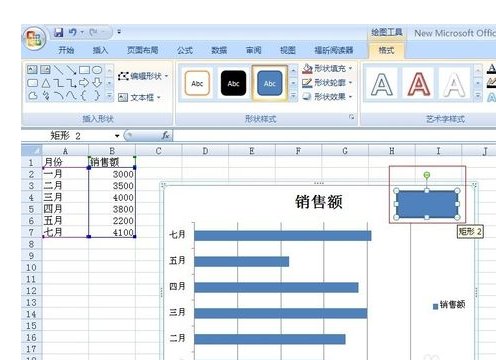Select the cell containing 月份
496x360 pixels.
click(x=65, y=162)
